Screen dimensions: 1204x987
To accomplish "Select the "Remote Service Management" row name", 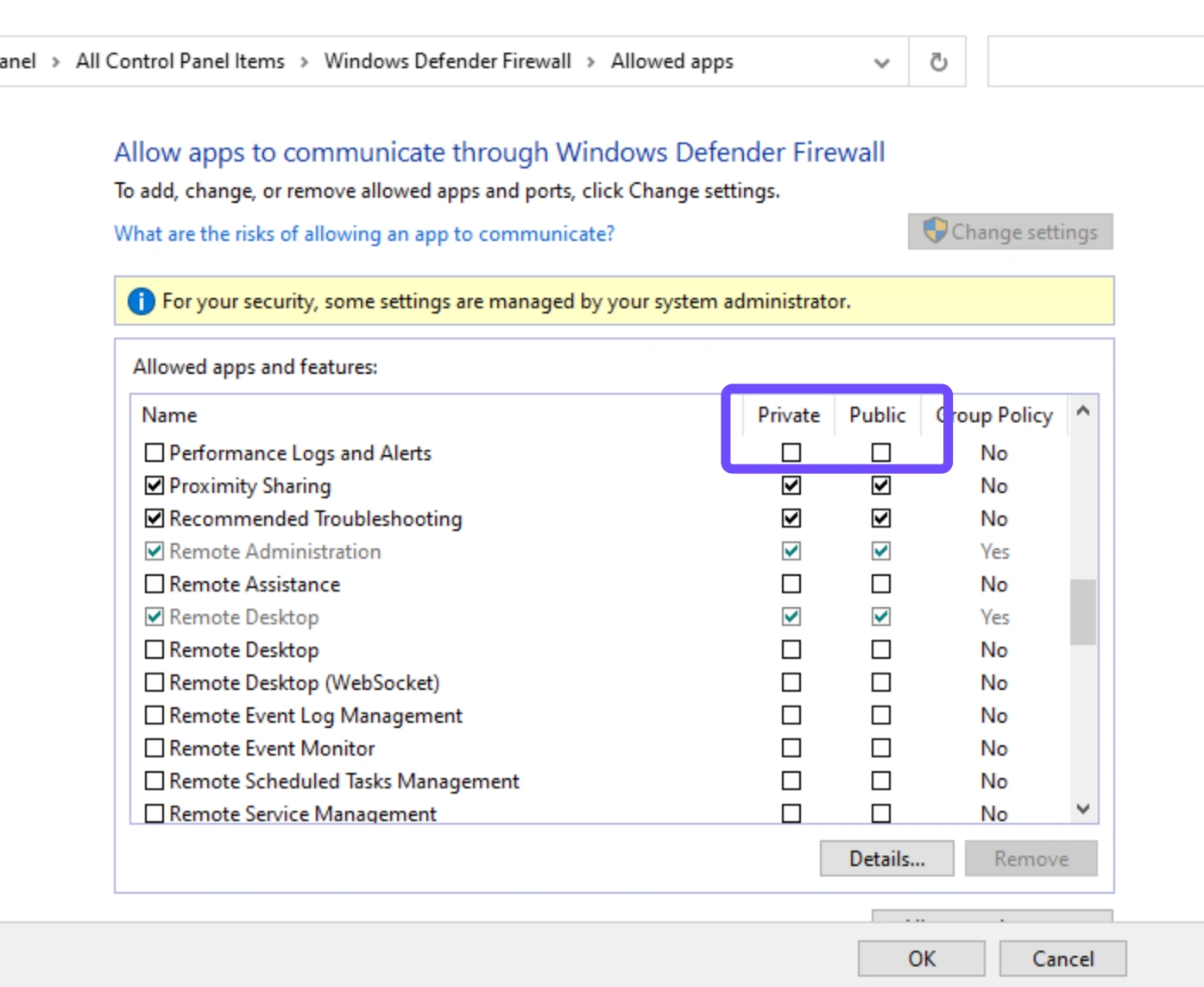I will (303, 813).
